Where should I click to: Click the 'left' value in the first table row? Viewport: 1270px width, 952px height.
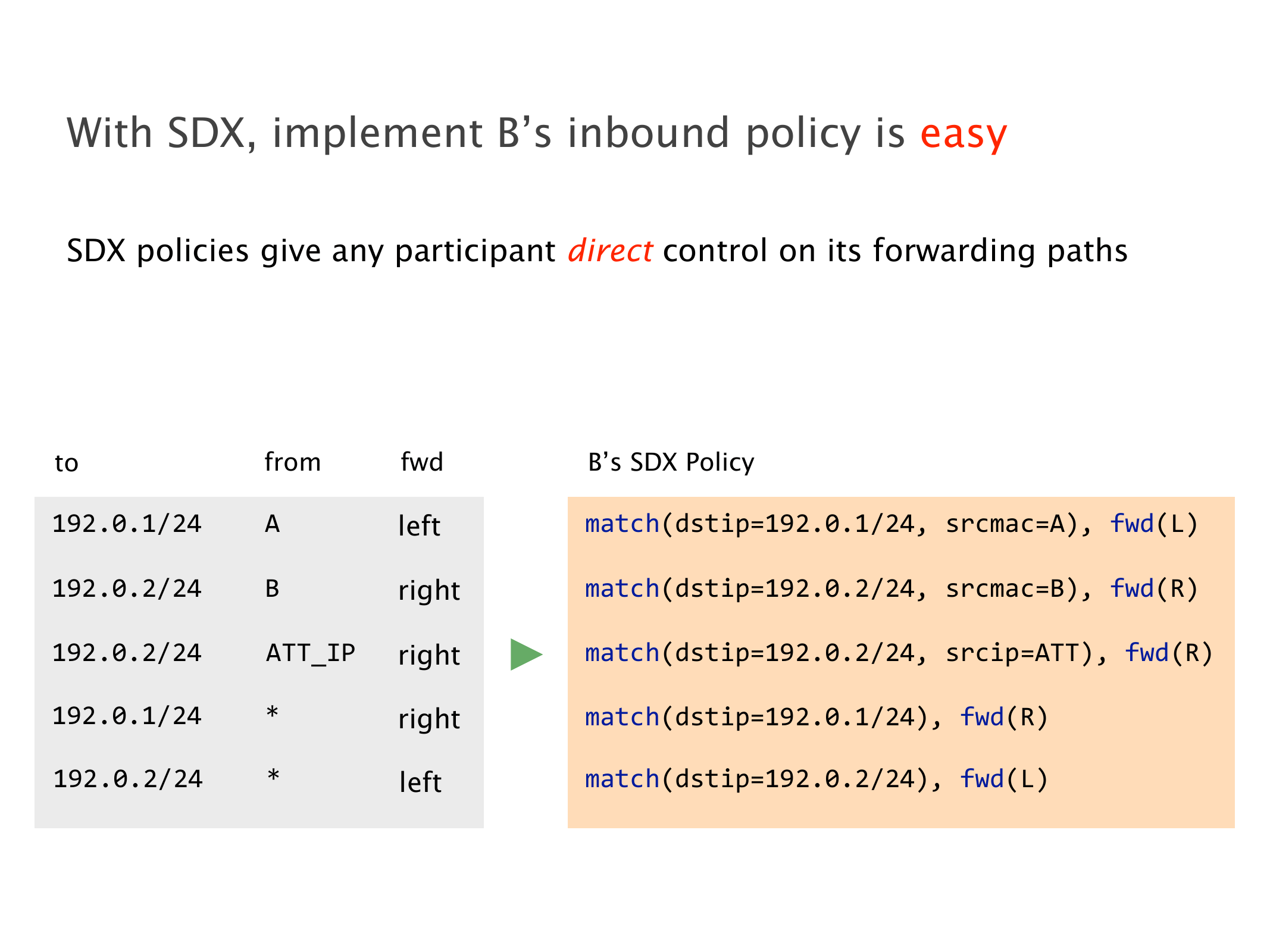(419, 526)
